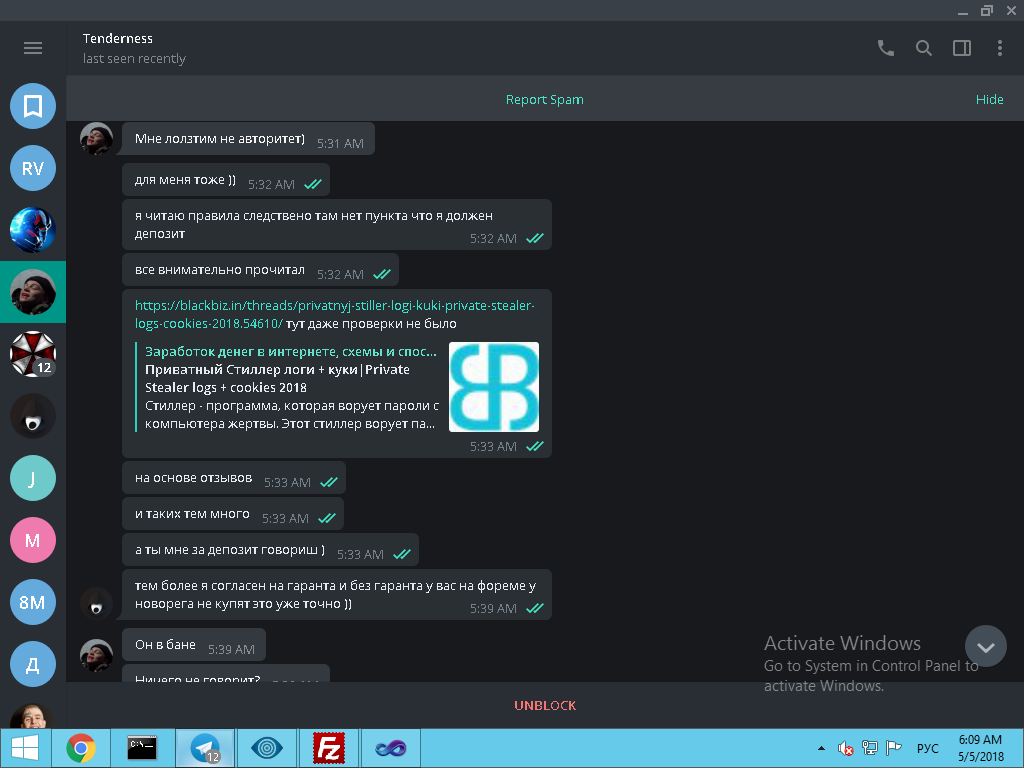Viewport: 1024px width, 768px height.
Task: Open FileZilla from the taskbar
Action: tap(329, 748)
